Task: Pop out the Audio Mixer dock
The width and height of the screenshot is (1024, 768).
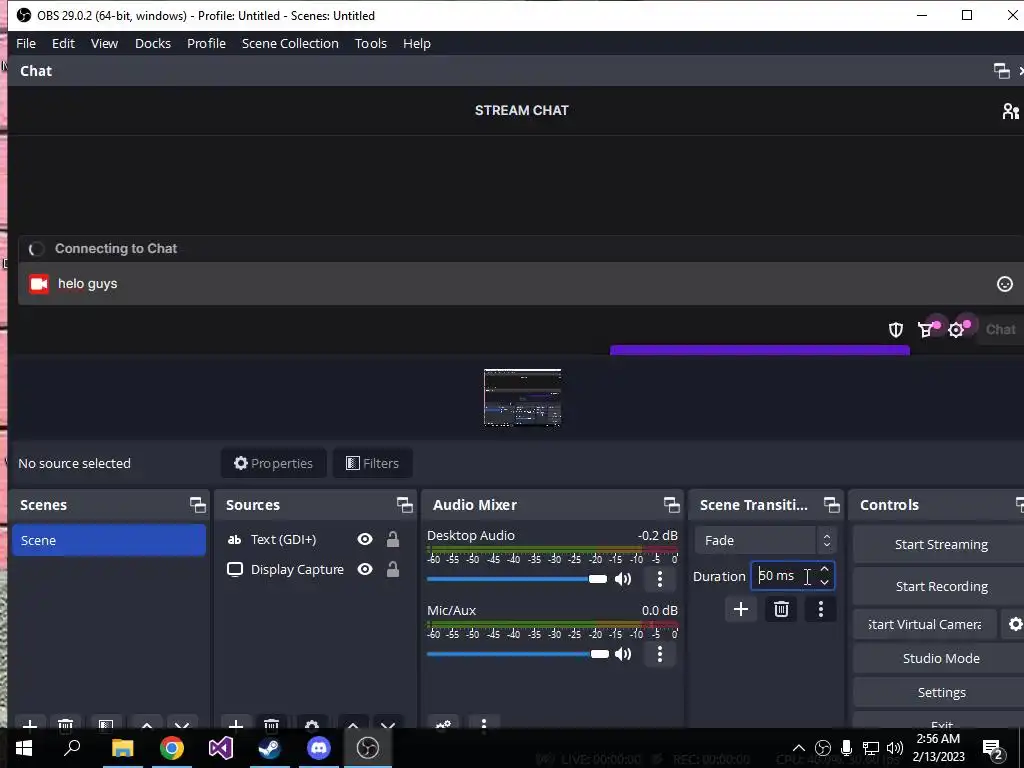Action: coord(671,505)
